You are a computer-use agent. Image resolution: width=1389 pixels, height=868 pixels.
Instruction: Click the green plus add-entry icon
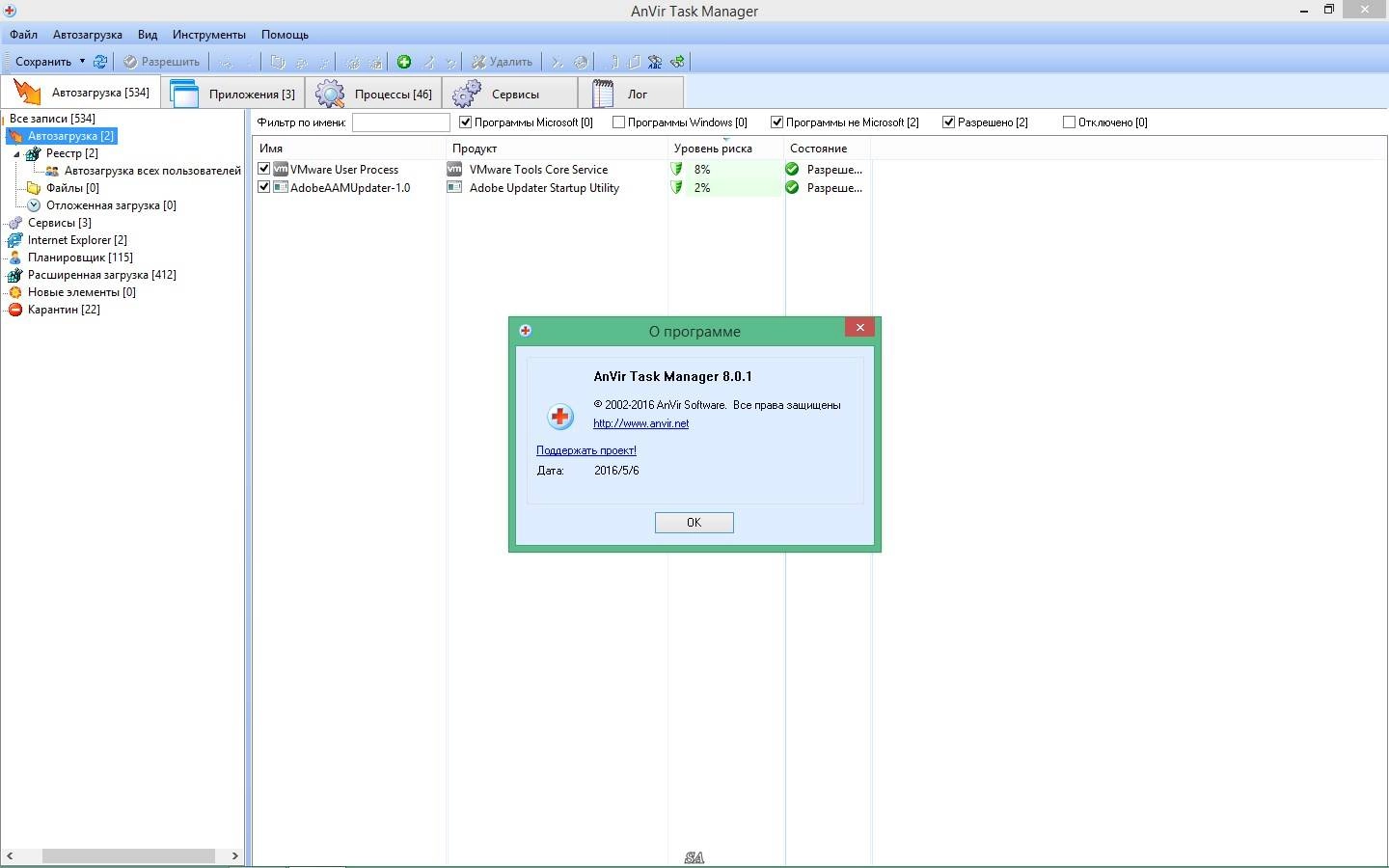click(404, 62)
